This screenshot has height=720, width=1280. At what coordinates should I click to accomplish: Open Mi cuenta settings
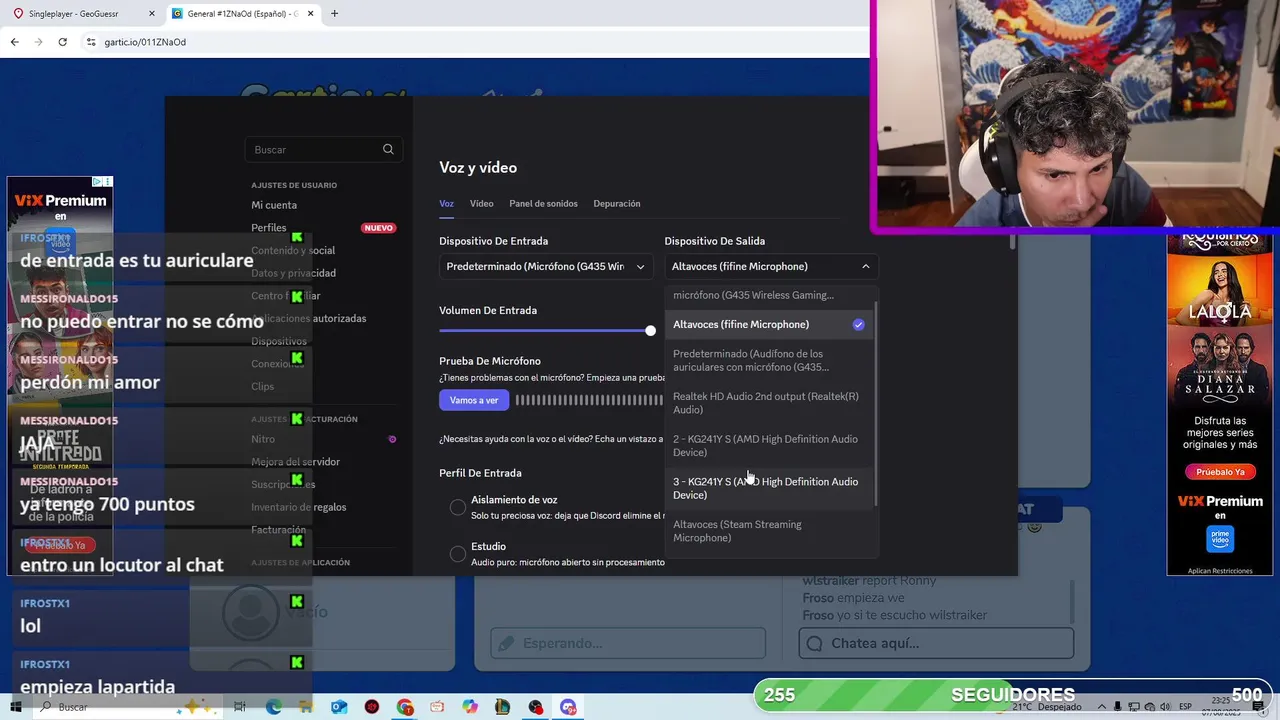tap(274, 205)
